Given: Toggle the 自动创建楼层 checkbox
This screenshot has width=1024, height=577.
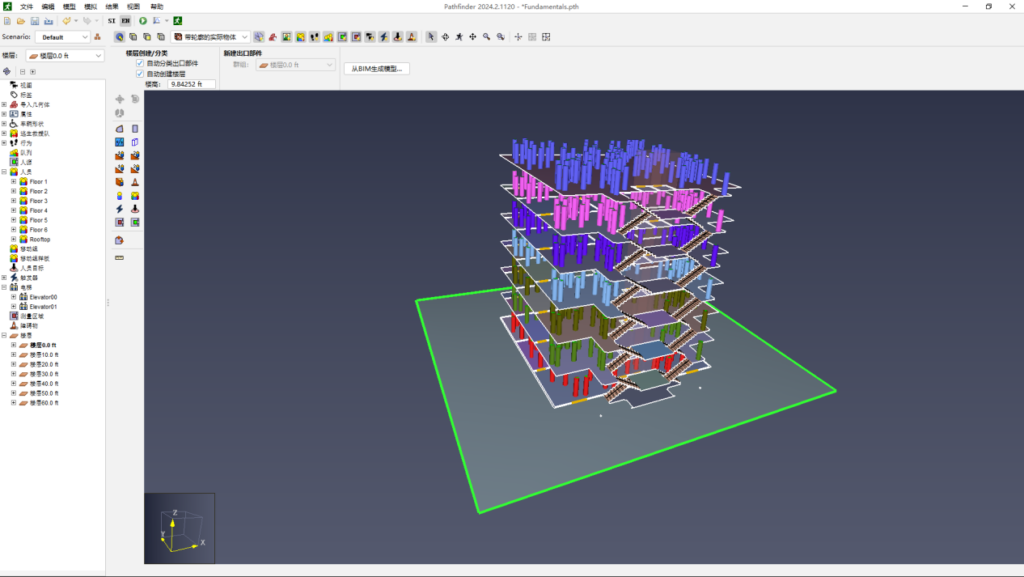Looking at the screenshot, I should click(140, 73).
